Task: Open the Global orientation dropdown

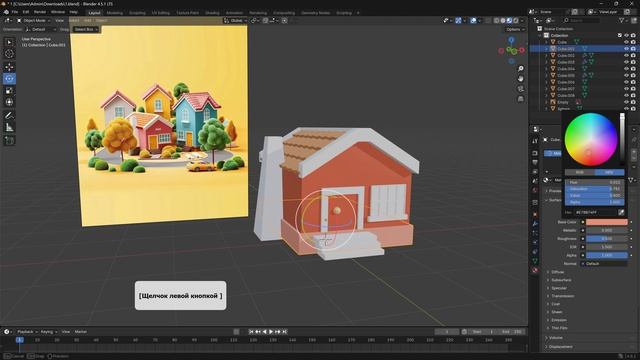Action: [236, 20]
